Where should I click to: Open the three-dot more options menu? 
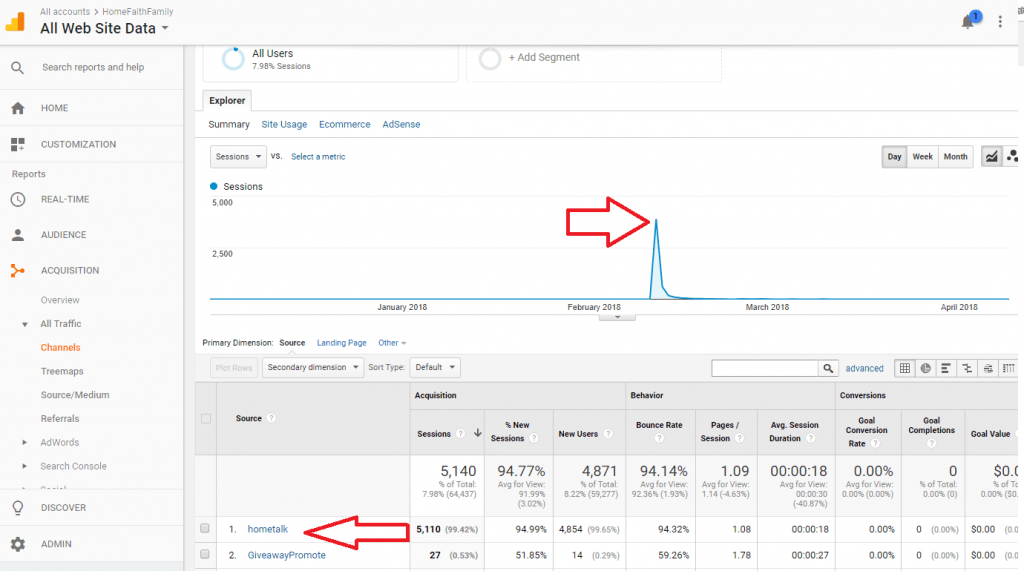coord(1000,22)
